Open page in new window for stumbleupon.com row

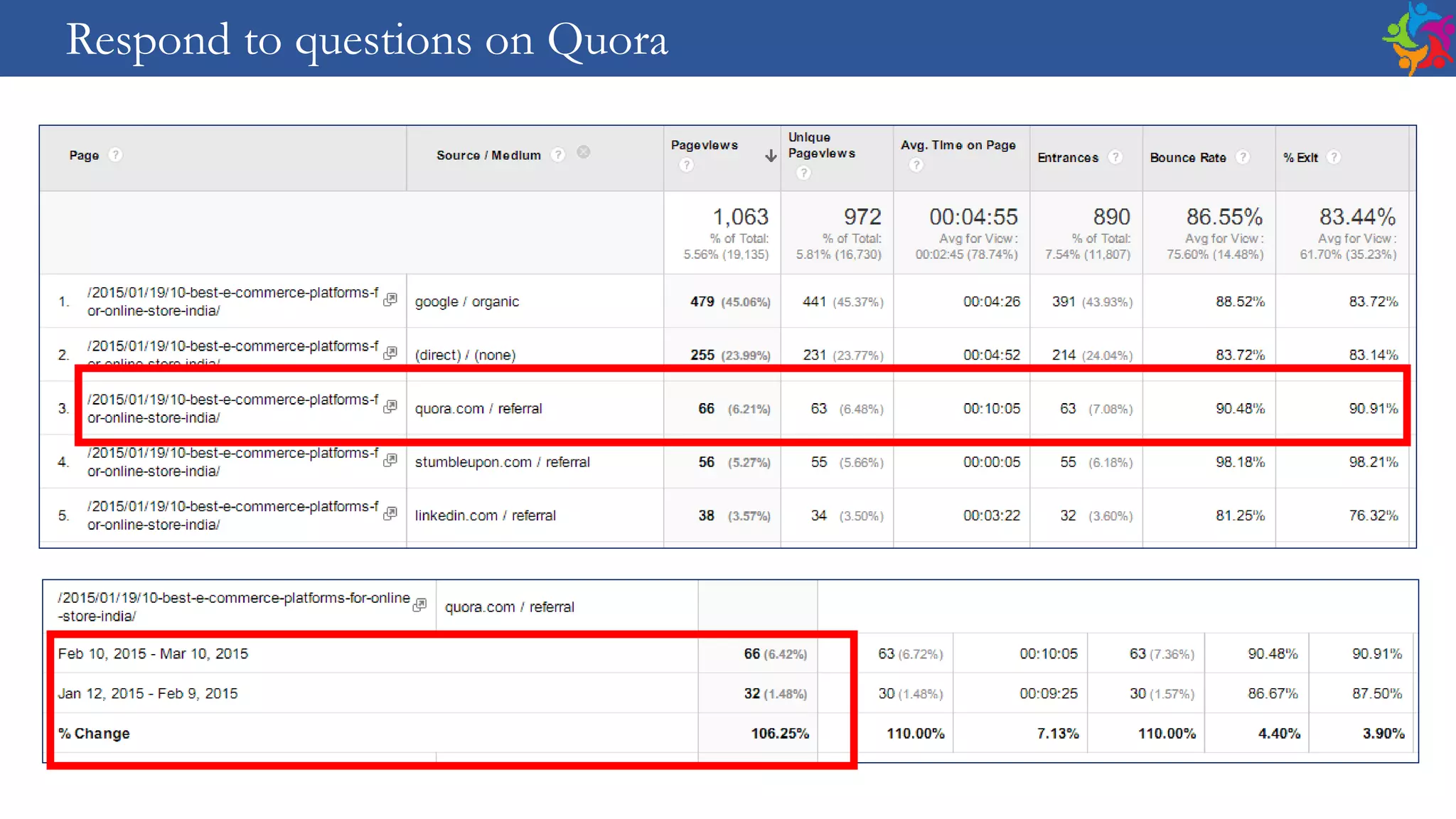[x=390, y=460]
